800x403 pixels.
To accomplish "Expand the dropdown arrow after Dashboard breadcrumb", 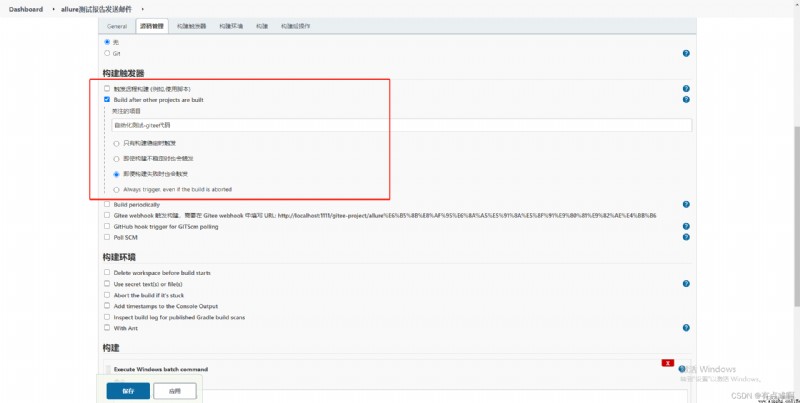I will click(x=53, y=9).
